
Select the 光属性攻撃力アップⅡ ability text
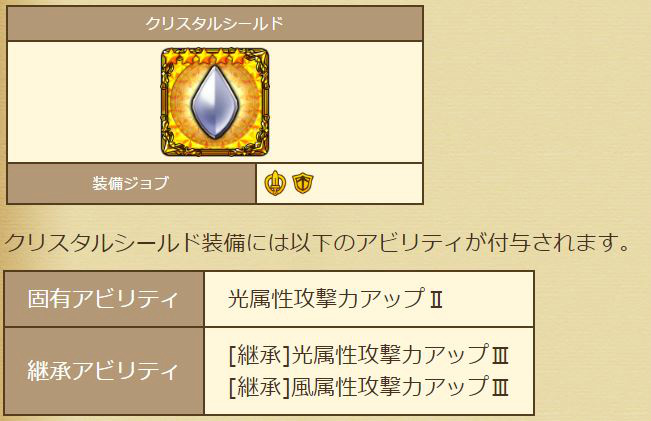coord(335,299)
